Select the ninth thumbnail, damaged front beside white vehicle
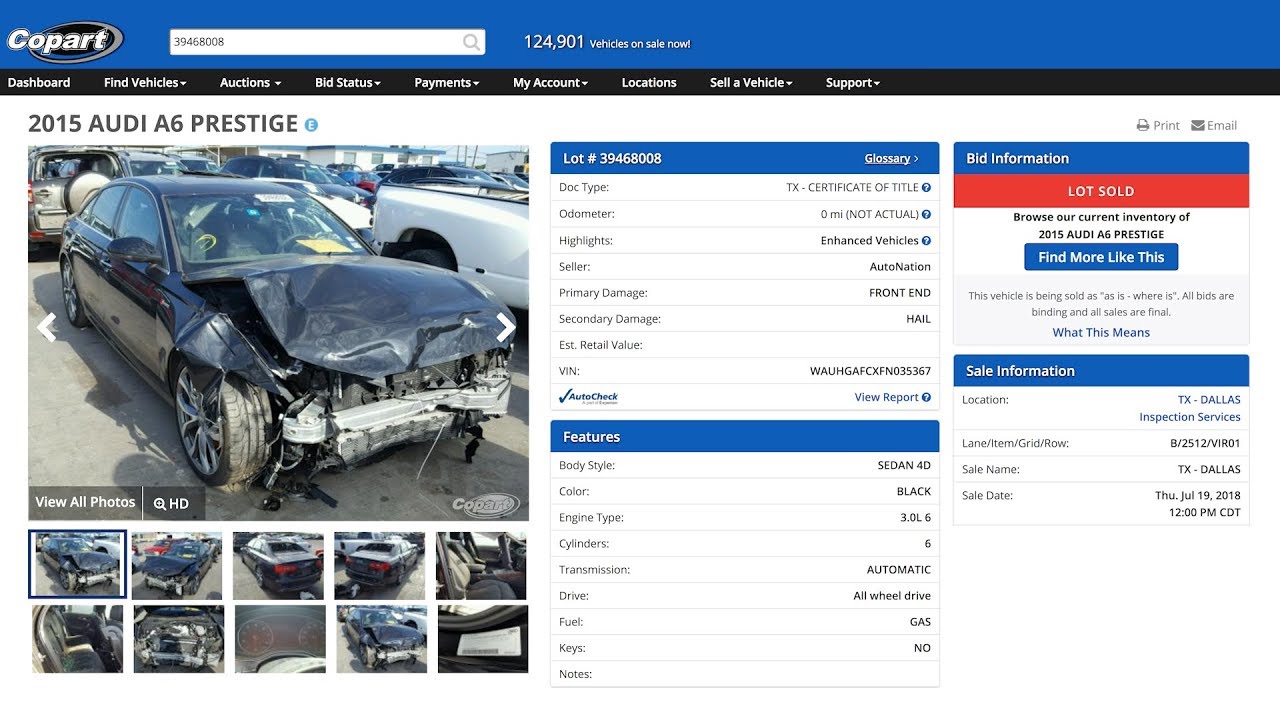The width and height of the screenshot is (1280, 720). pyautogui.click(x=382, y=639)
